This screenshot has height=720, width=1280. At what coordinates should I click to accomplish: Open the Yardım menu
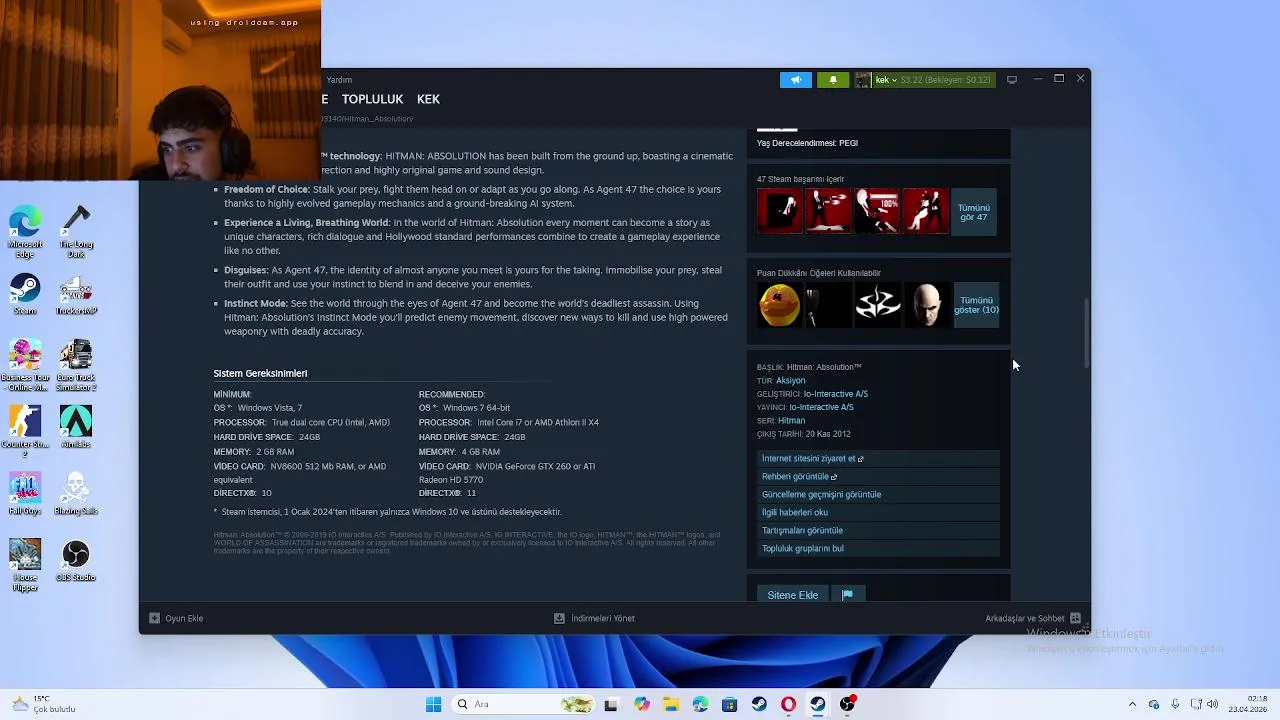pos(339,80)
